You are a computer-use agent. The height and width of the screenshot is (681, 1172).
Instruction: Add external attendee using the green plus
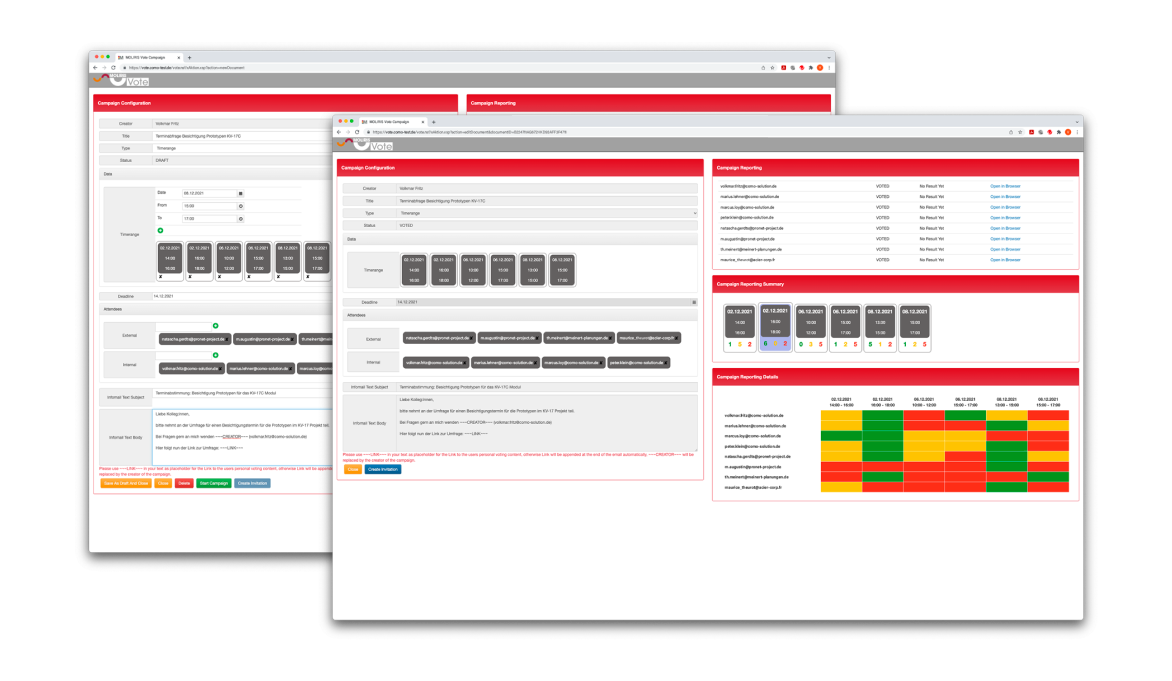(215, 326)
